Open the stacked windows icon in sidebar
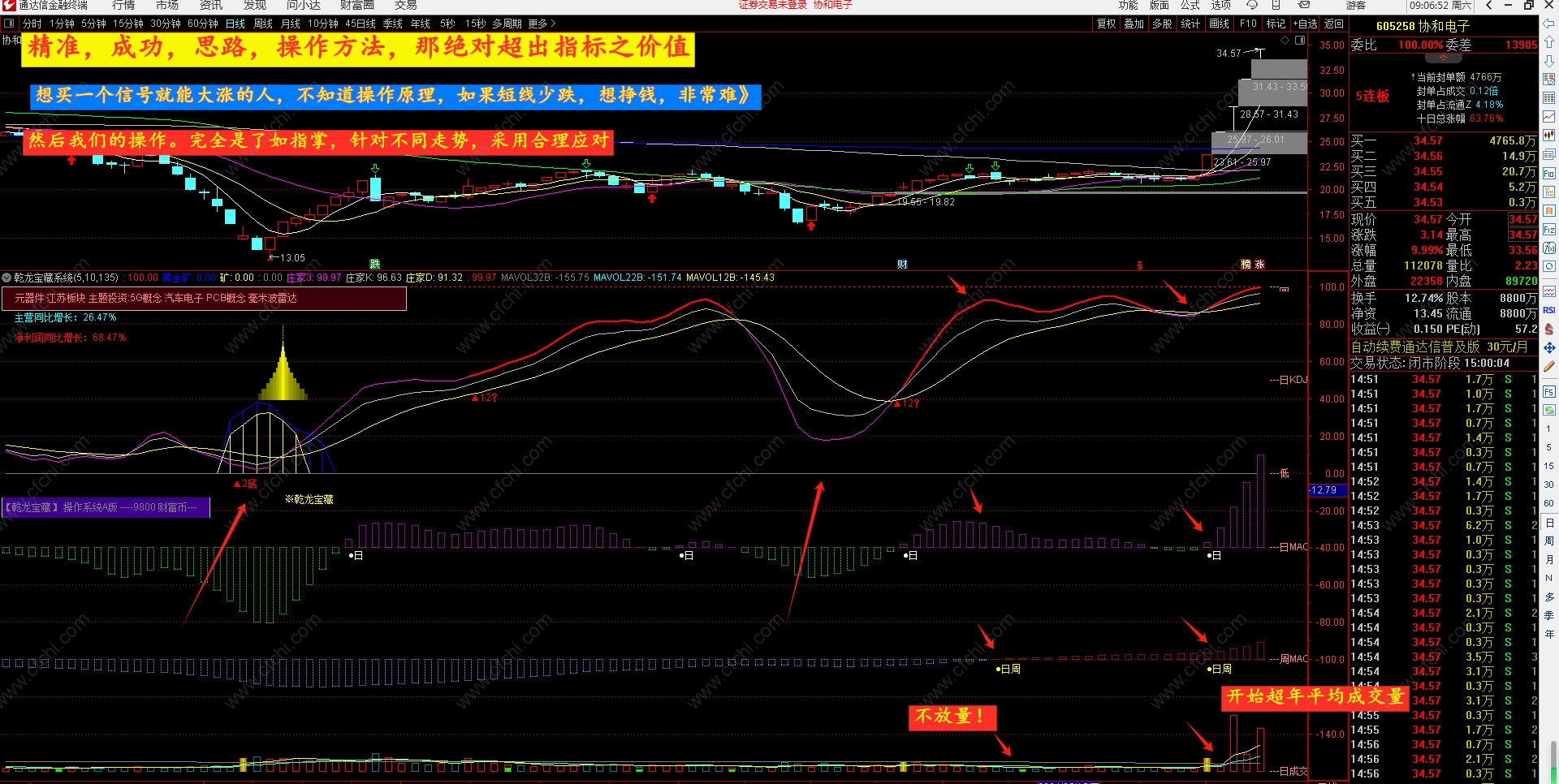 pos(1549,154)
